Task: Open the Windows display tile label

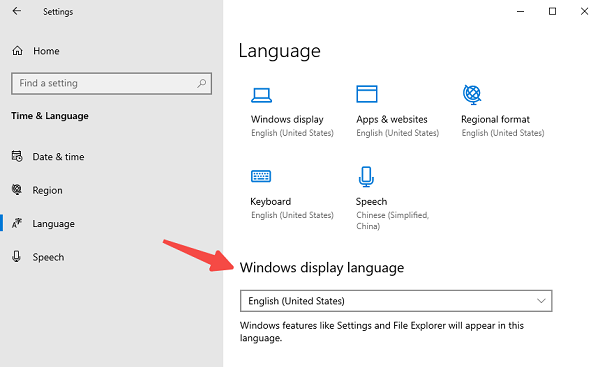Action: pyautogui.click(x=287, y=119)
